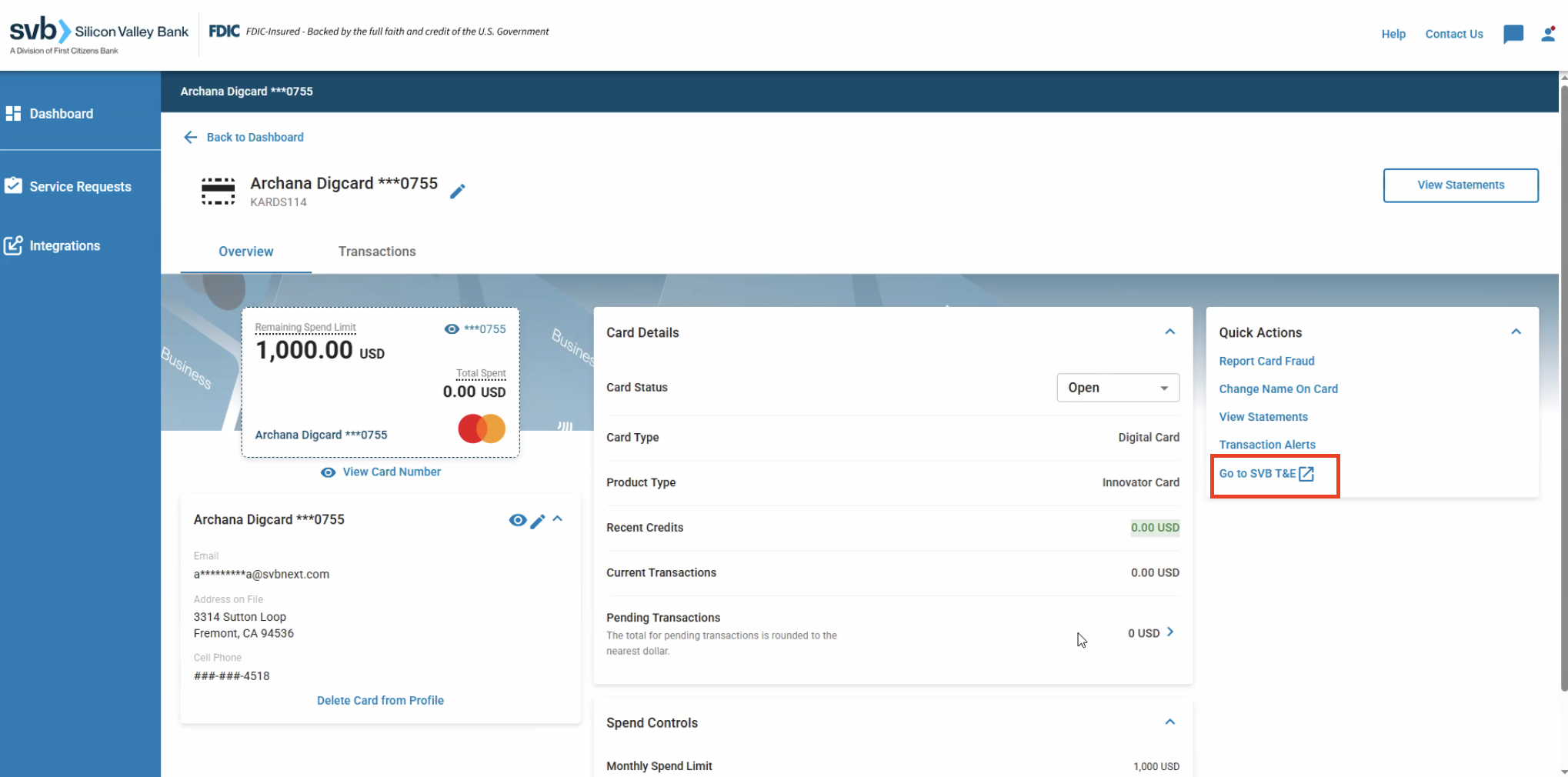Edit cardholder details using pencil icon
This screenshot has height=777, width=1568.
pyautogui.click(x=538, y=521)
